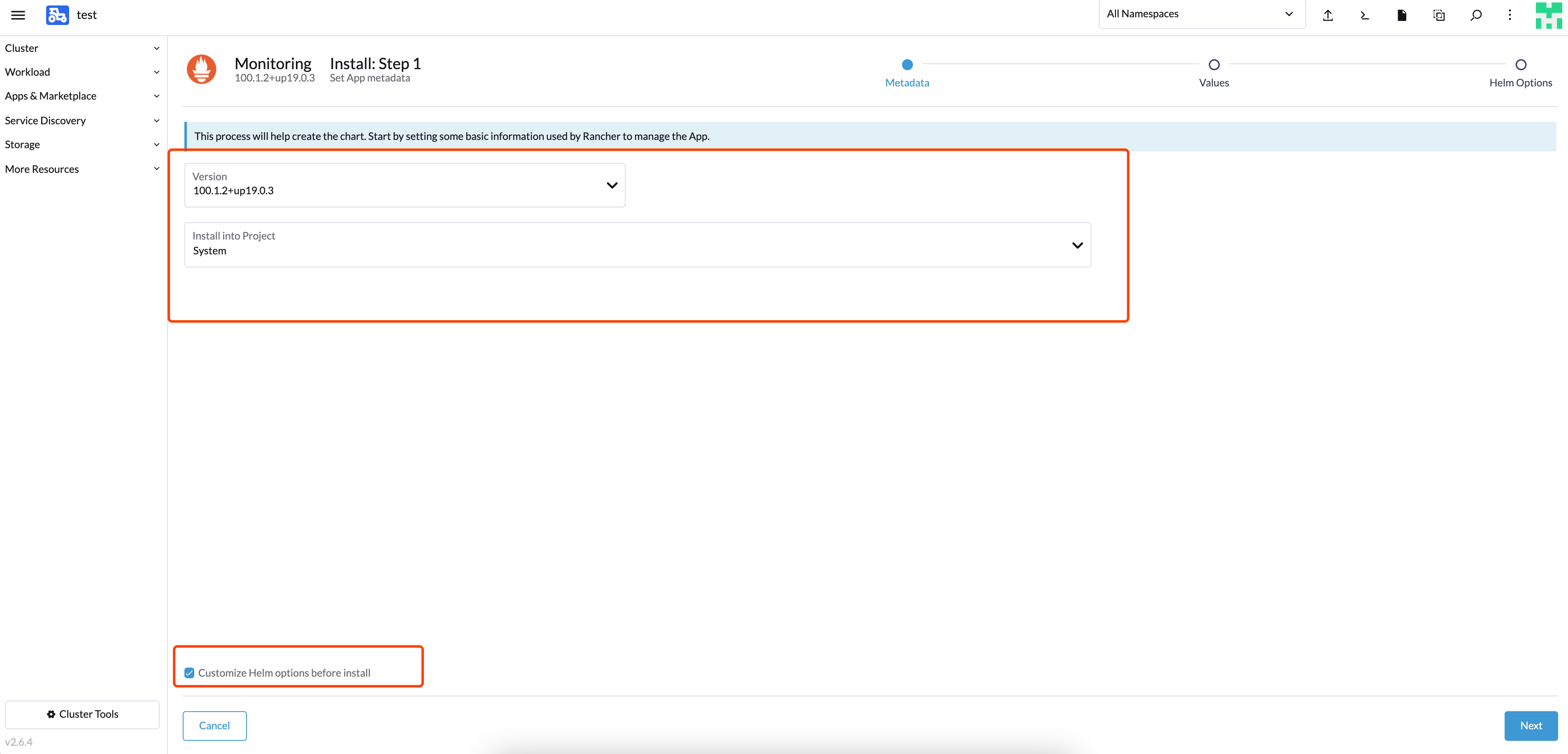Select the Values step circle

(1213, 65)
